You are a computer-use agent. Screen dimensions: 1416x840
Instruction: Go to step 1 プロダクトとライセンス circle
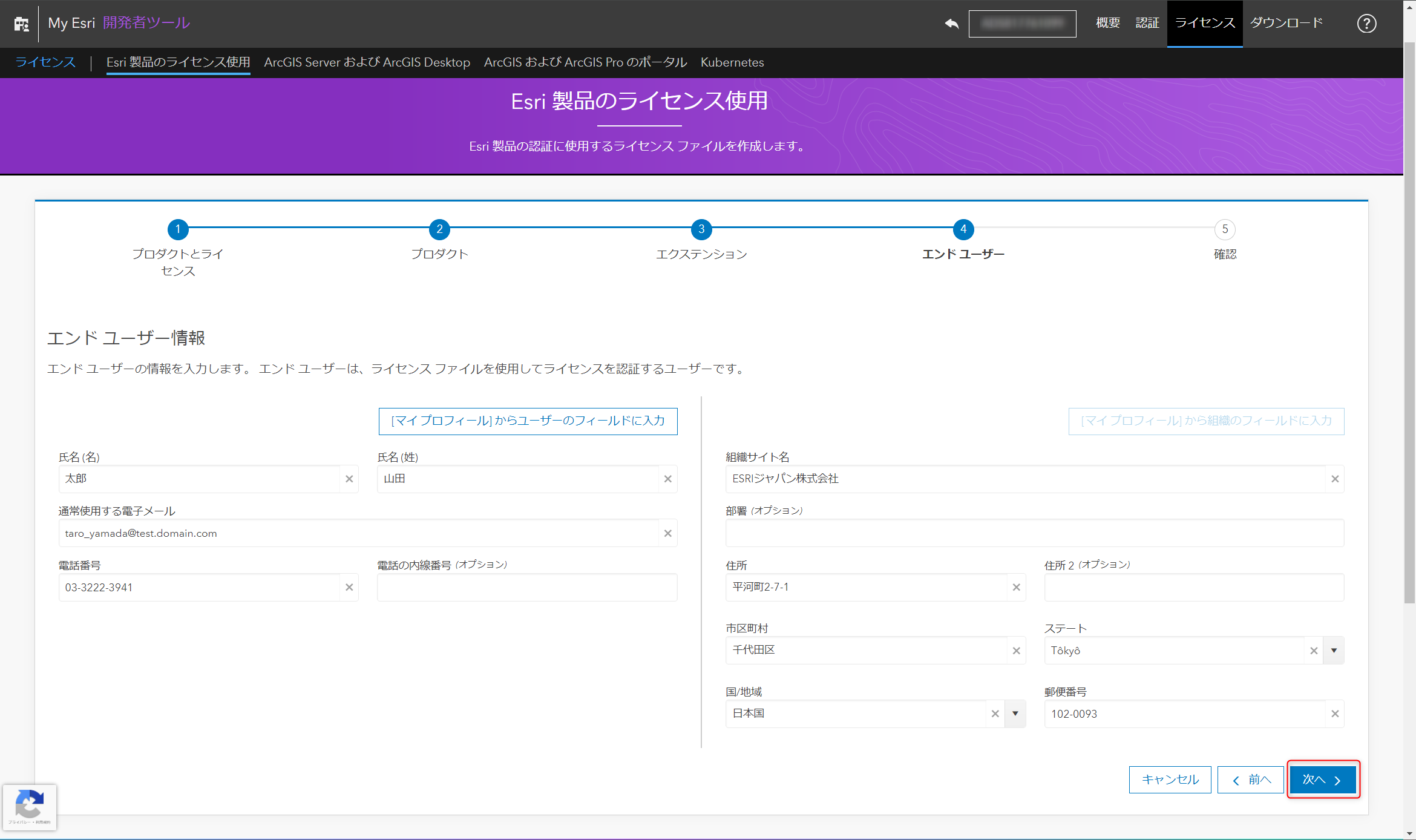[x=178, y=229]
